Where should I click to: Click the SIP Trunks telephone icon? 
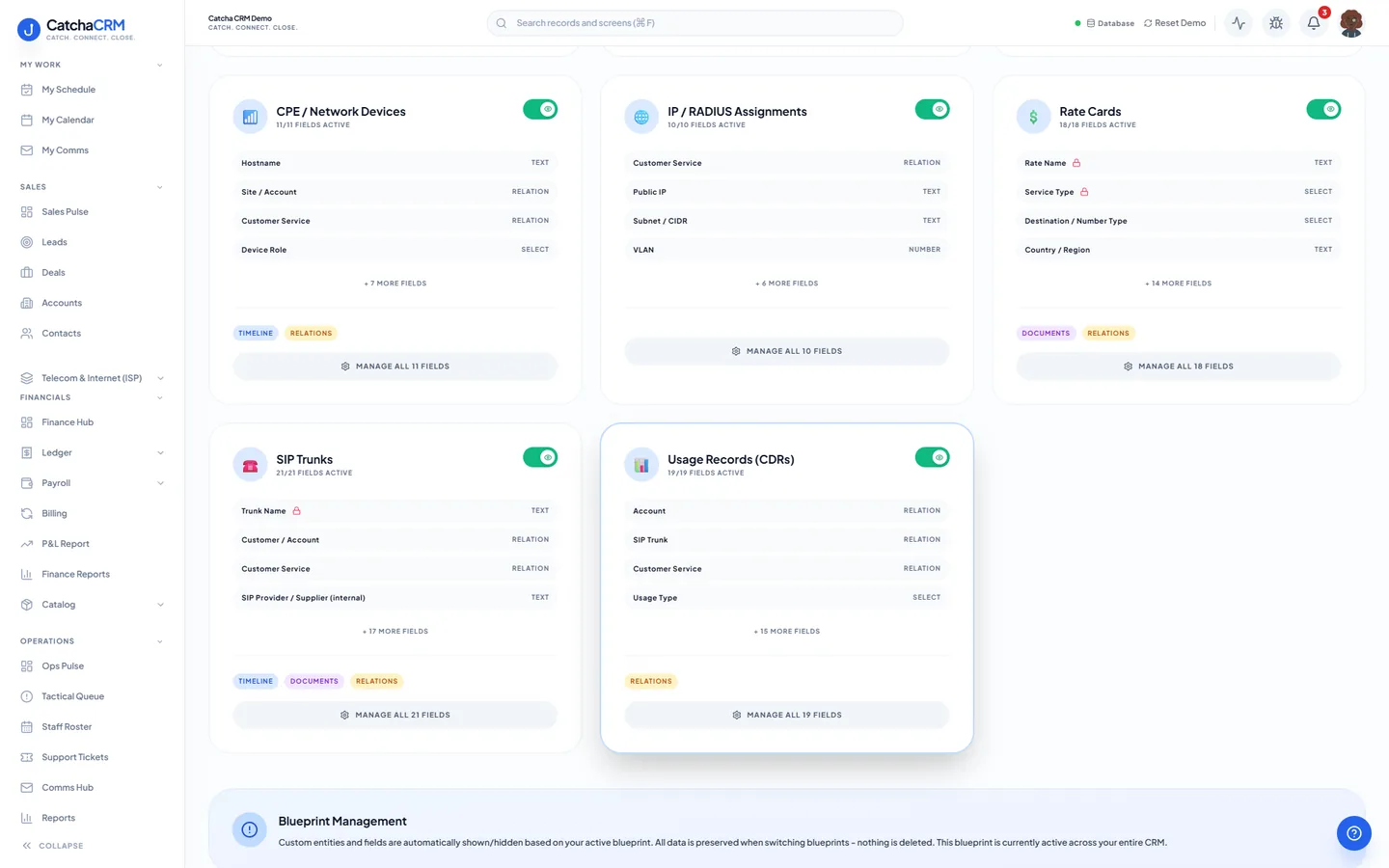pos(250,465)
